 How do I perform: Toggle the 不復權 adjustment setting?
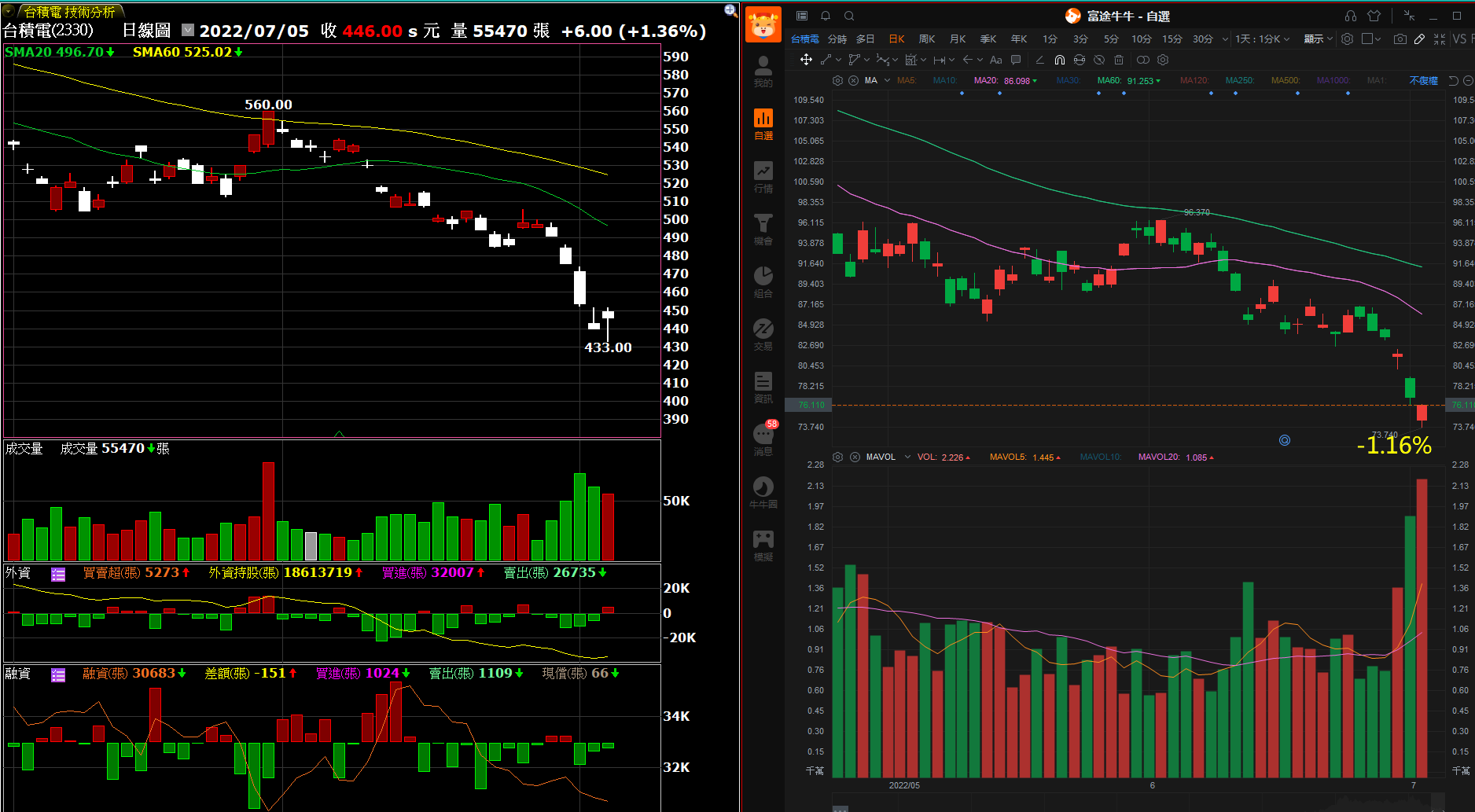click(x=1423, y=81)
